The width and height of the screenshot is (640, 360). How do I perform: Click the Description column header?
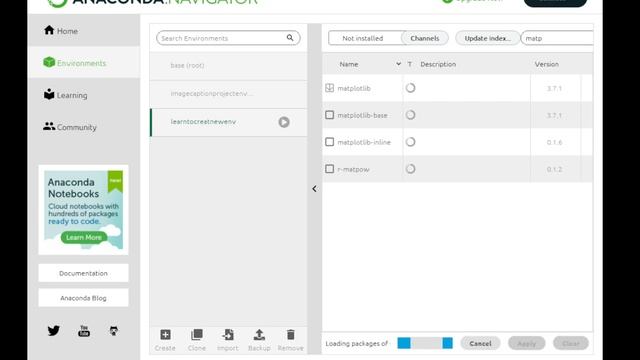[438, 64]
